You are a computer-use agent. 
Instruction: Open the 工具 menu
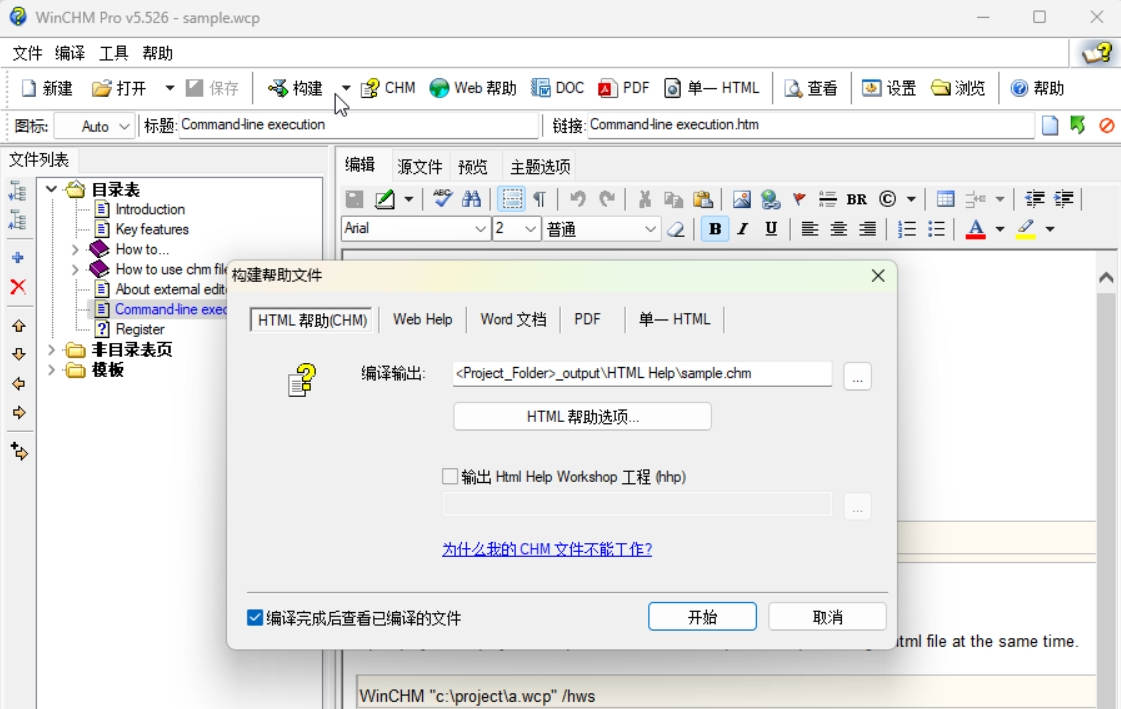[113, 53]
